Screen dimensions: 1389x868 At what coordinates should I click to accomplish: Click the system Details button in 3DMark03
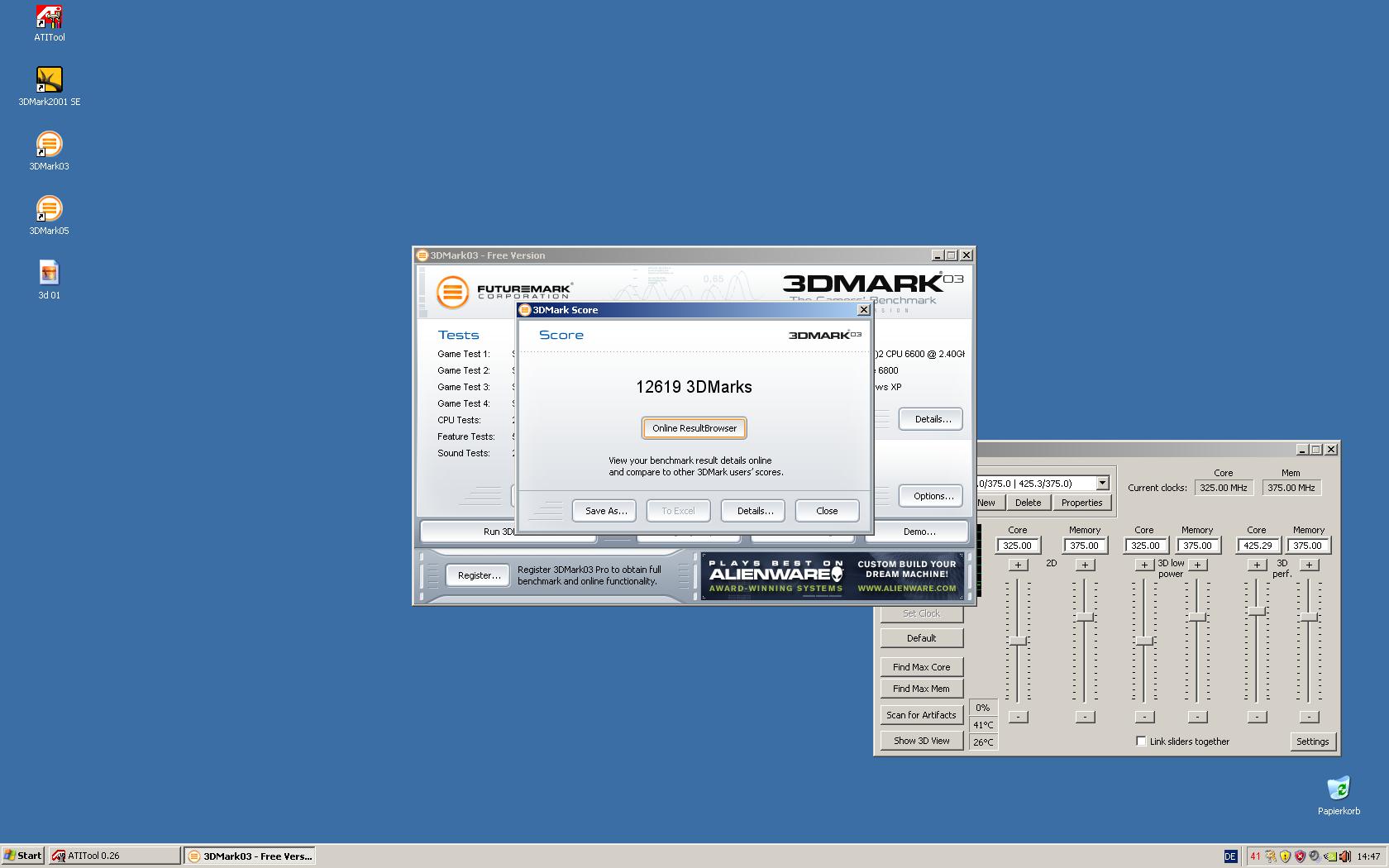point(931,419)
